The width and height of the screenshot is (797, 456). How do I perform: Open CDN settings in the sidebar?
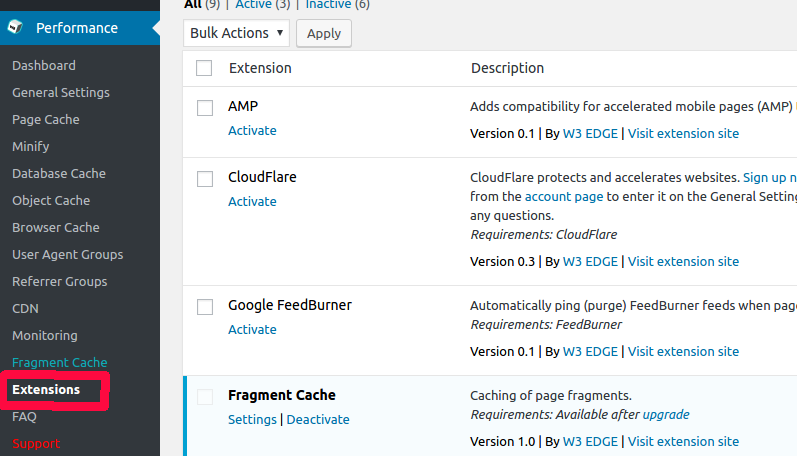pyautogui.click(x=25, y=308)
